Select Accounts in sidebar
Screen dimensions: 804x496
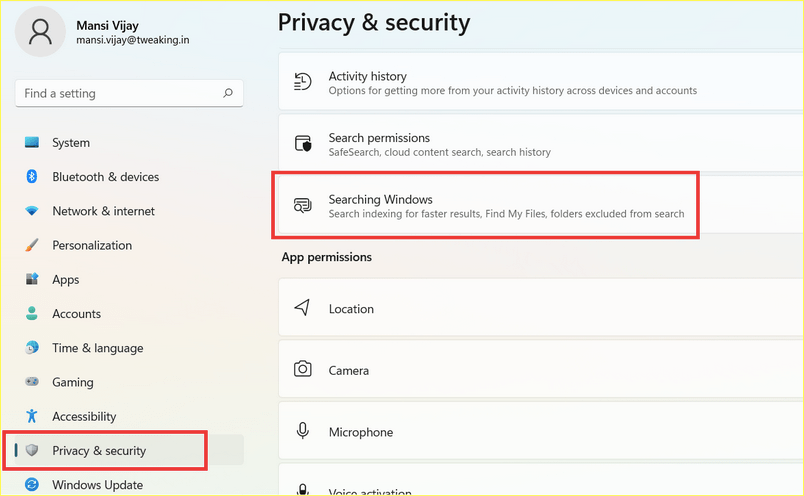pyautogui.click(x=129, y=313)
